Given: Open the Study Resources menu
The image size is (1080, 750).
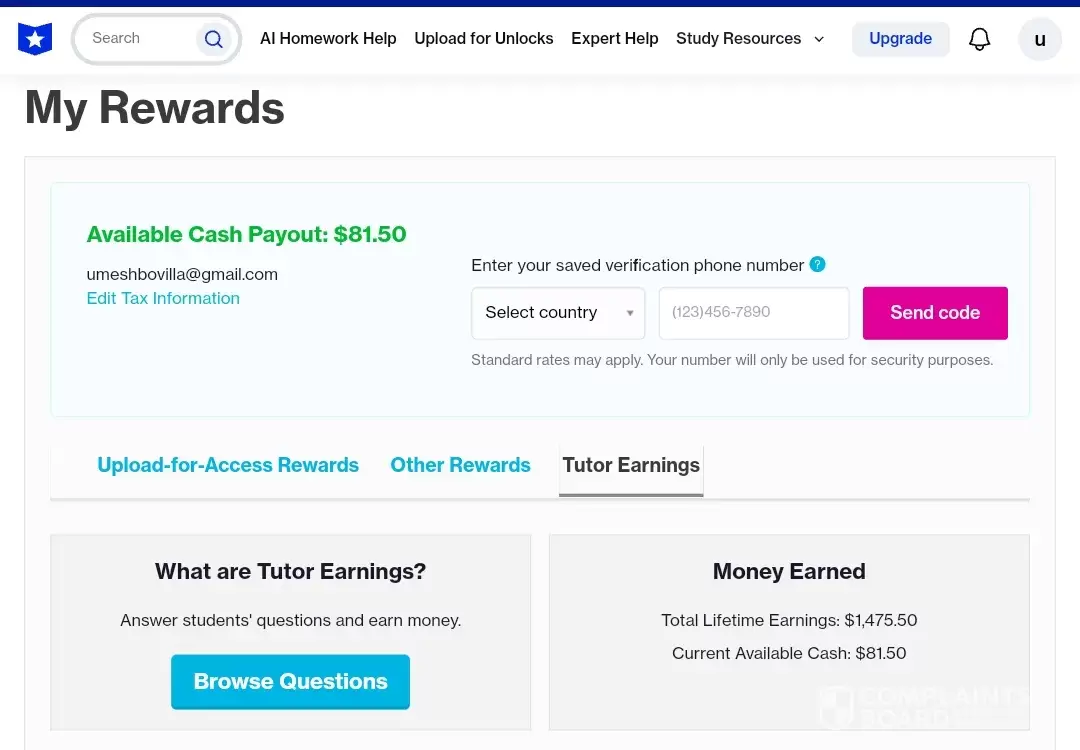Looking at the screenshot, I should [738, 39].
